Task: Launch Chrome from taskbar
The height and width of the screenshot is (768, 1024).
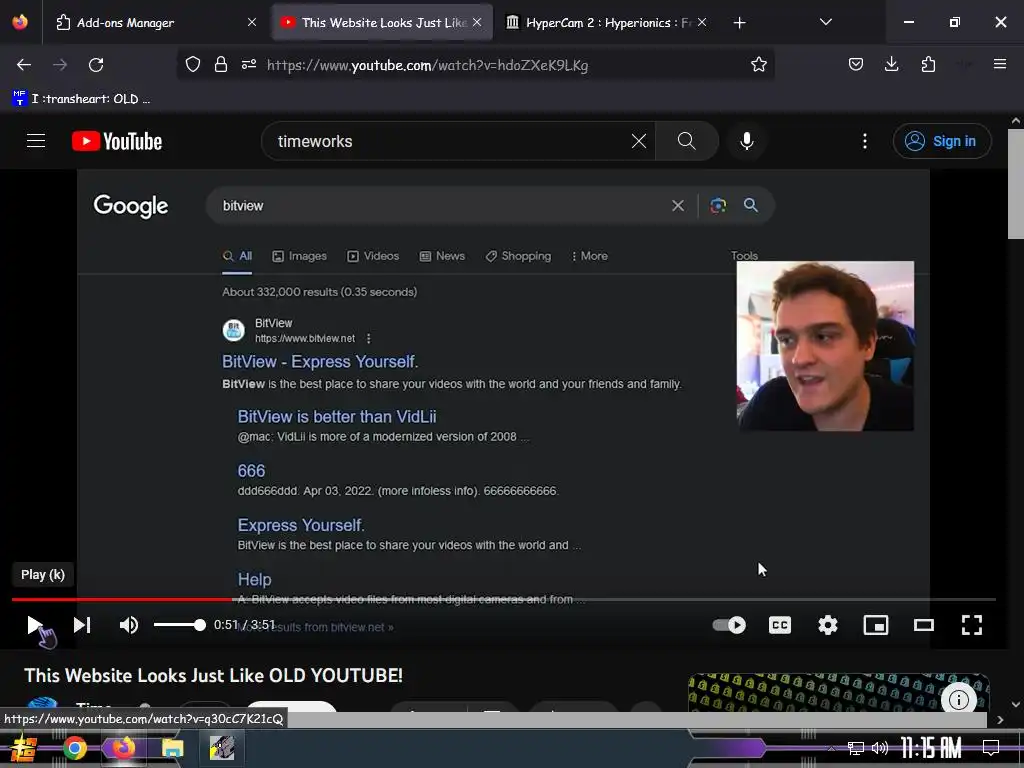Action: (x=74, y=748)
